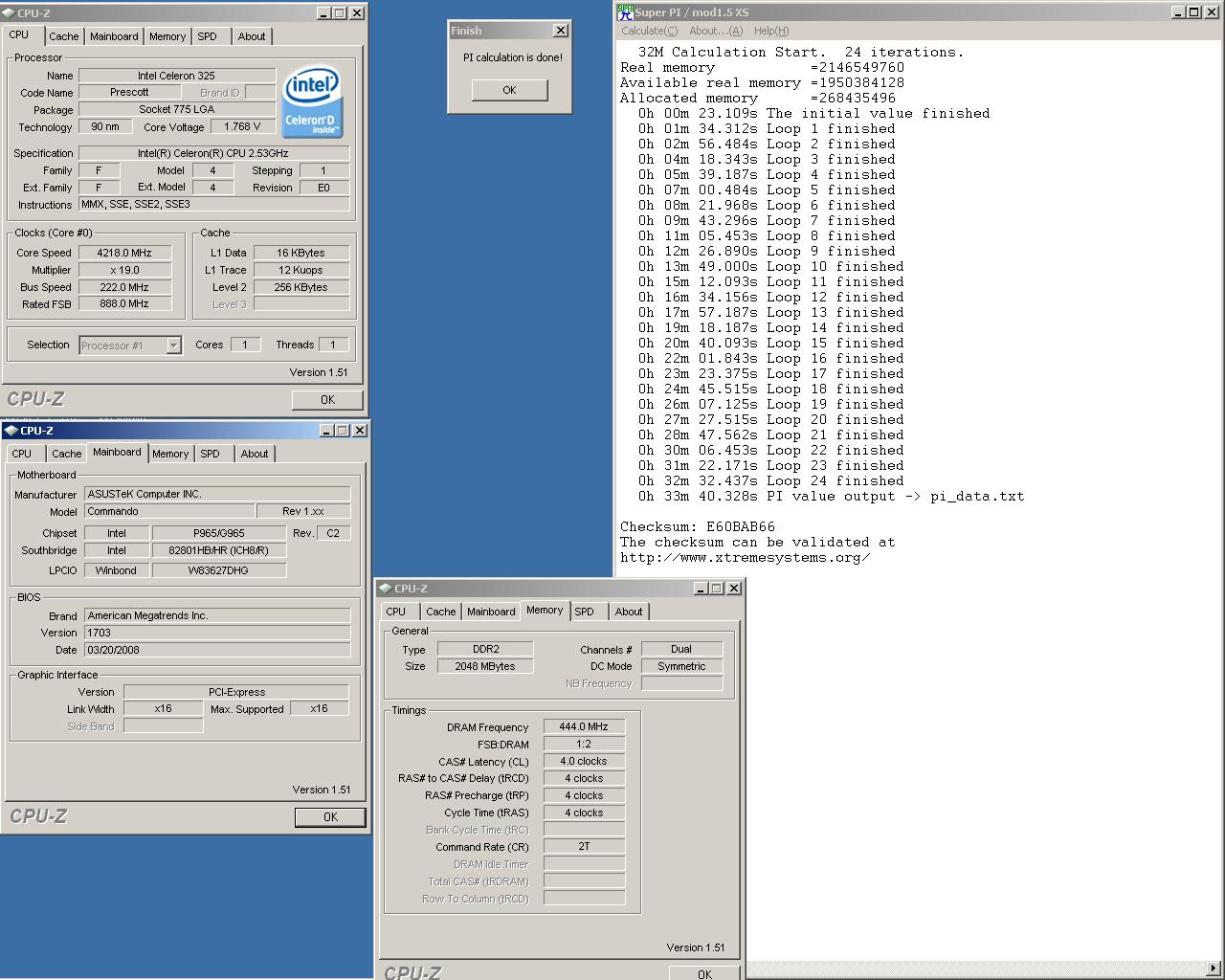The height and width of the screenshot is (980, 1225).
Task: Open About tab in top CPU-Z window
Action: 252,36
